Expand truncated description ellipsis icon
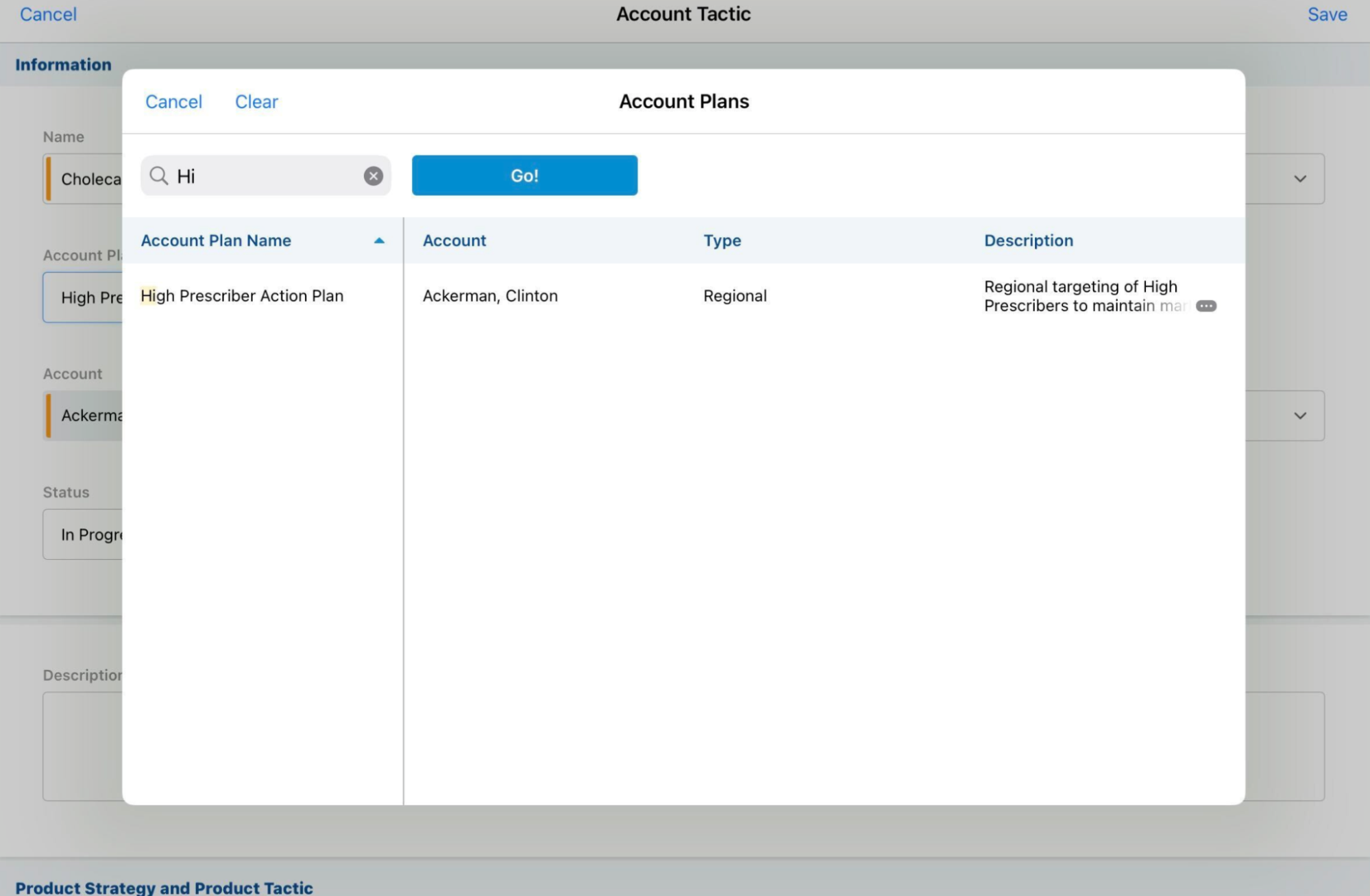The width and height of the screenshot is (1370, 896). coord(1206,306)
